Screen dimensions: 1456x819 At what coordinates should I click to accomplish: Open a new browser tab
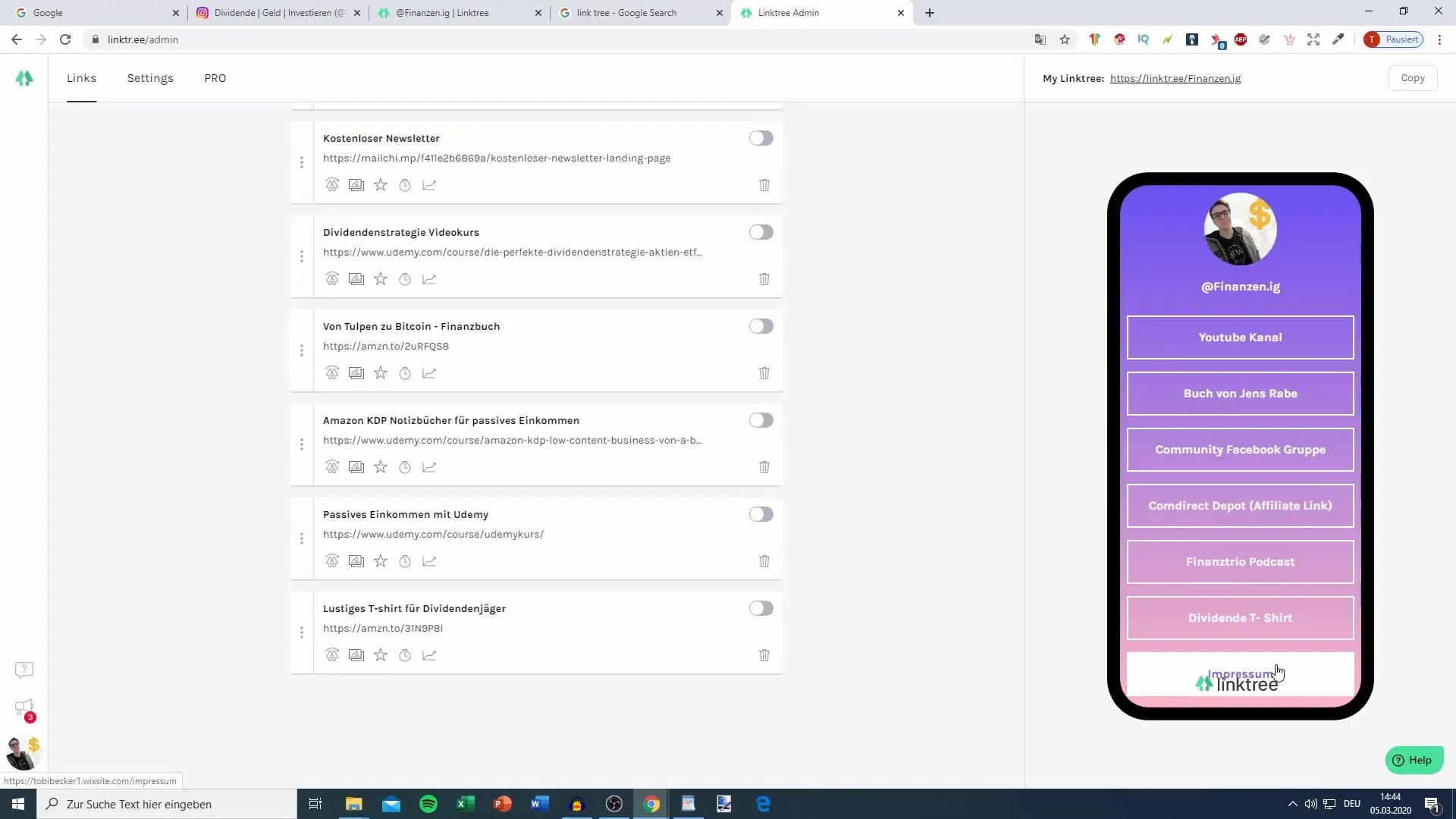click(x=930, y=13)
